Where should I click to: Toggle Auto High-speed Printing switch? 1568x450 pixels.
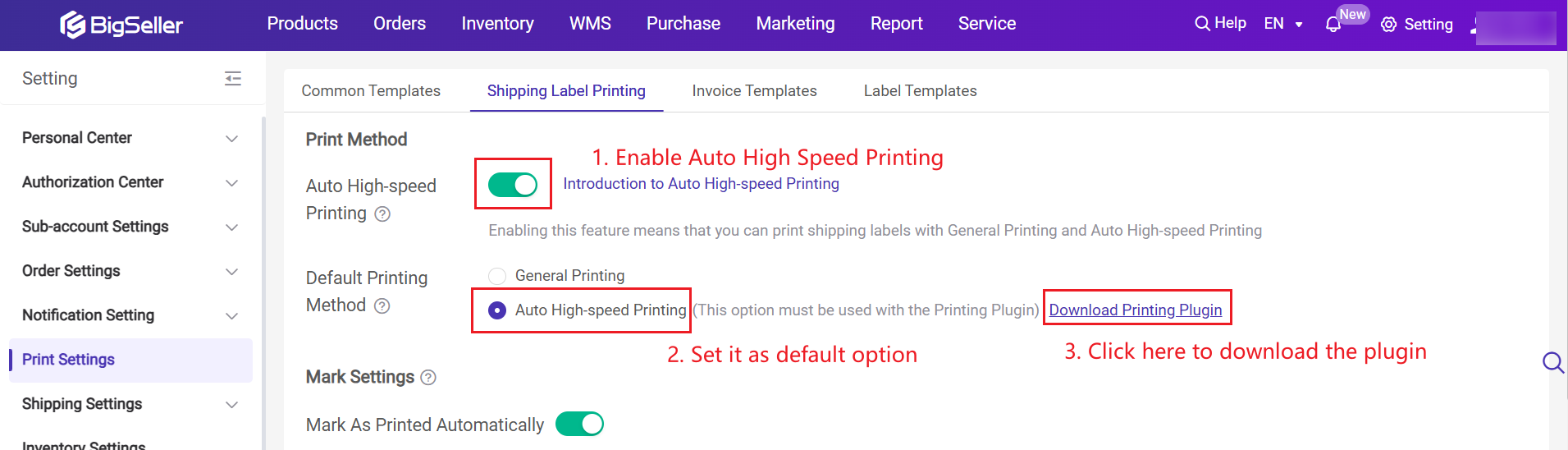(513, 185)
